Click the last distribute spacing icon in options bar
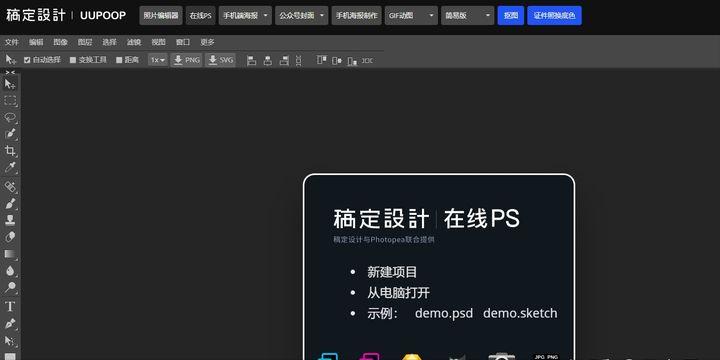 pyautogui.click(x=367, y=60)
